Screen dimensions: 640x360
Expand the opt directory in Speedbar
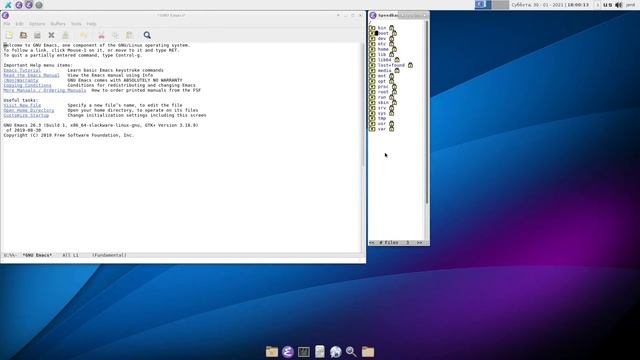(x=372, y=81)
